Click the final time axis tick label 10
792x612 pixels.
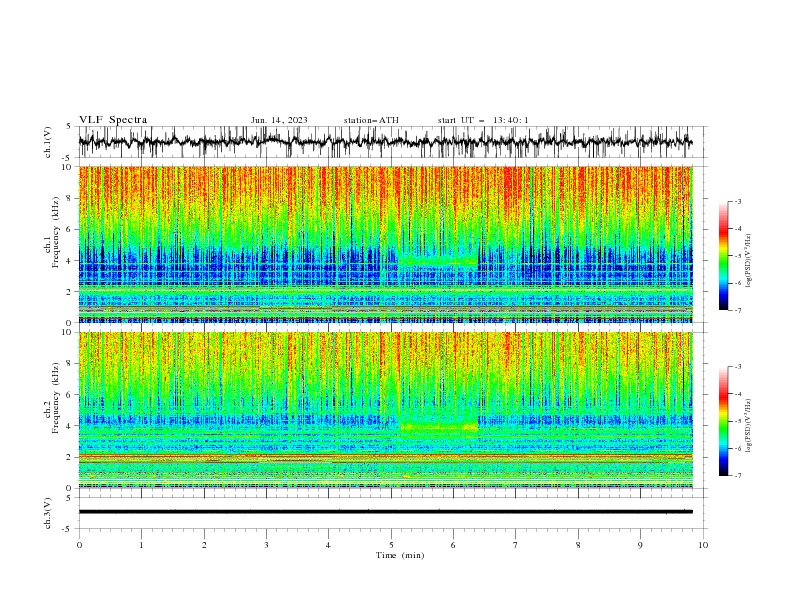coord(703,545)
